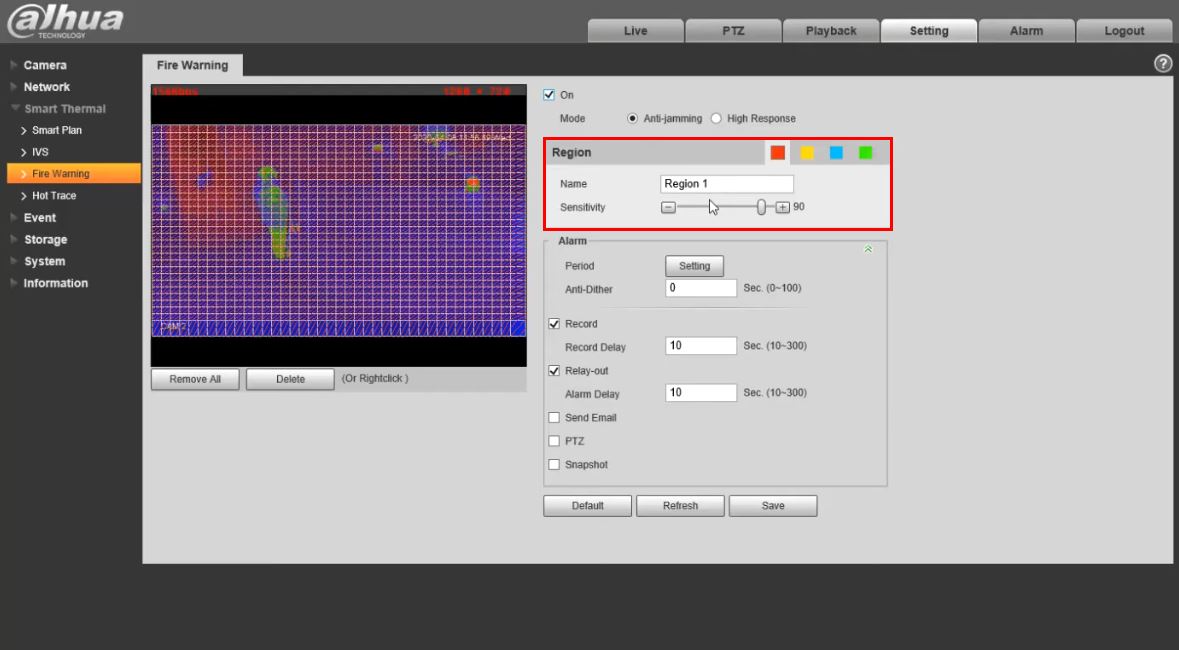The width and height of the screenshot is (1179, 650).
Task: Click the Region Name input field
Action: point(727,184)
